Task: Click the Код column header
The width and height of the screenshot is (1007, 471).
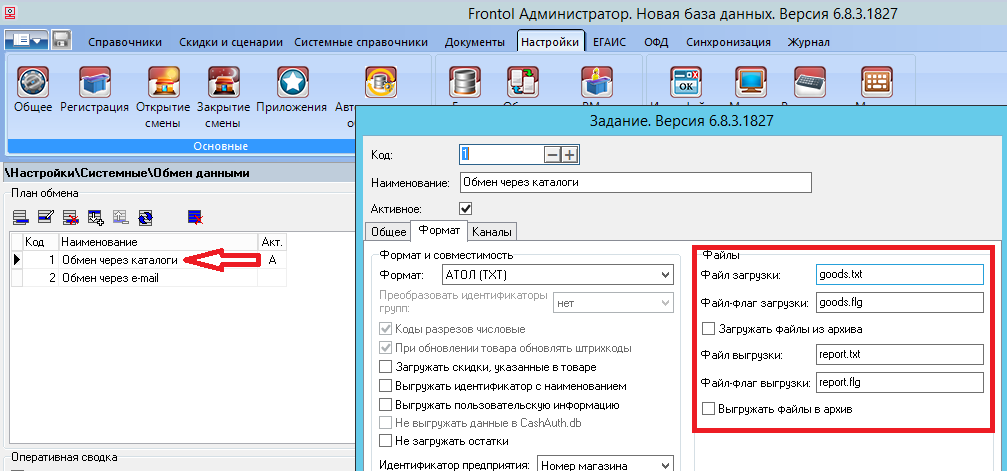Action: coord(40,242)
